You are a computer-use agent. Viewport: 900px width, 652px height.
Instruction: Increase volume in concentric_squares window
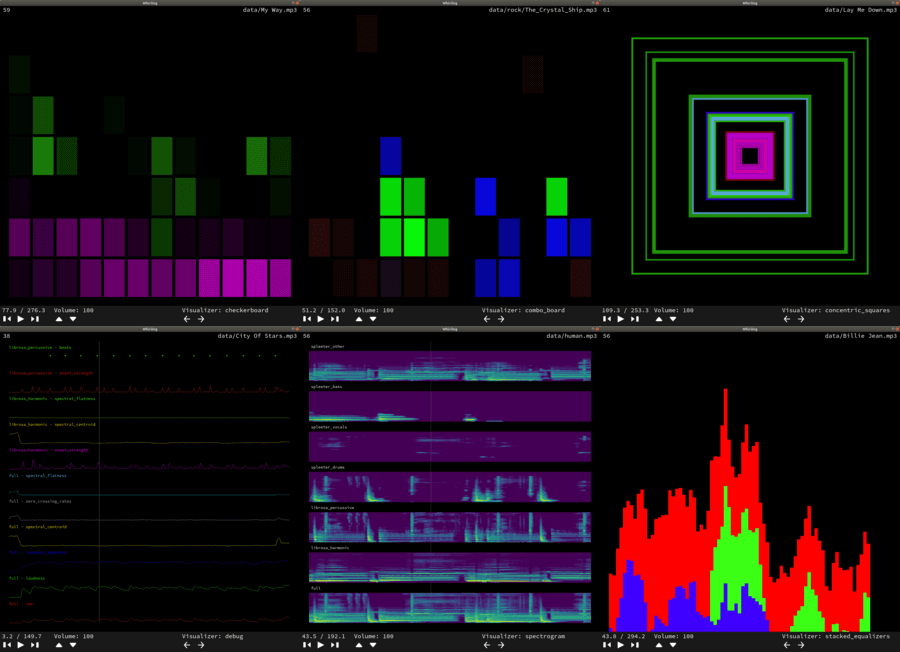[659, 319]
